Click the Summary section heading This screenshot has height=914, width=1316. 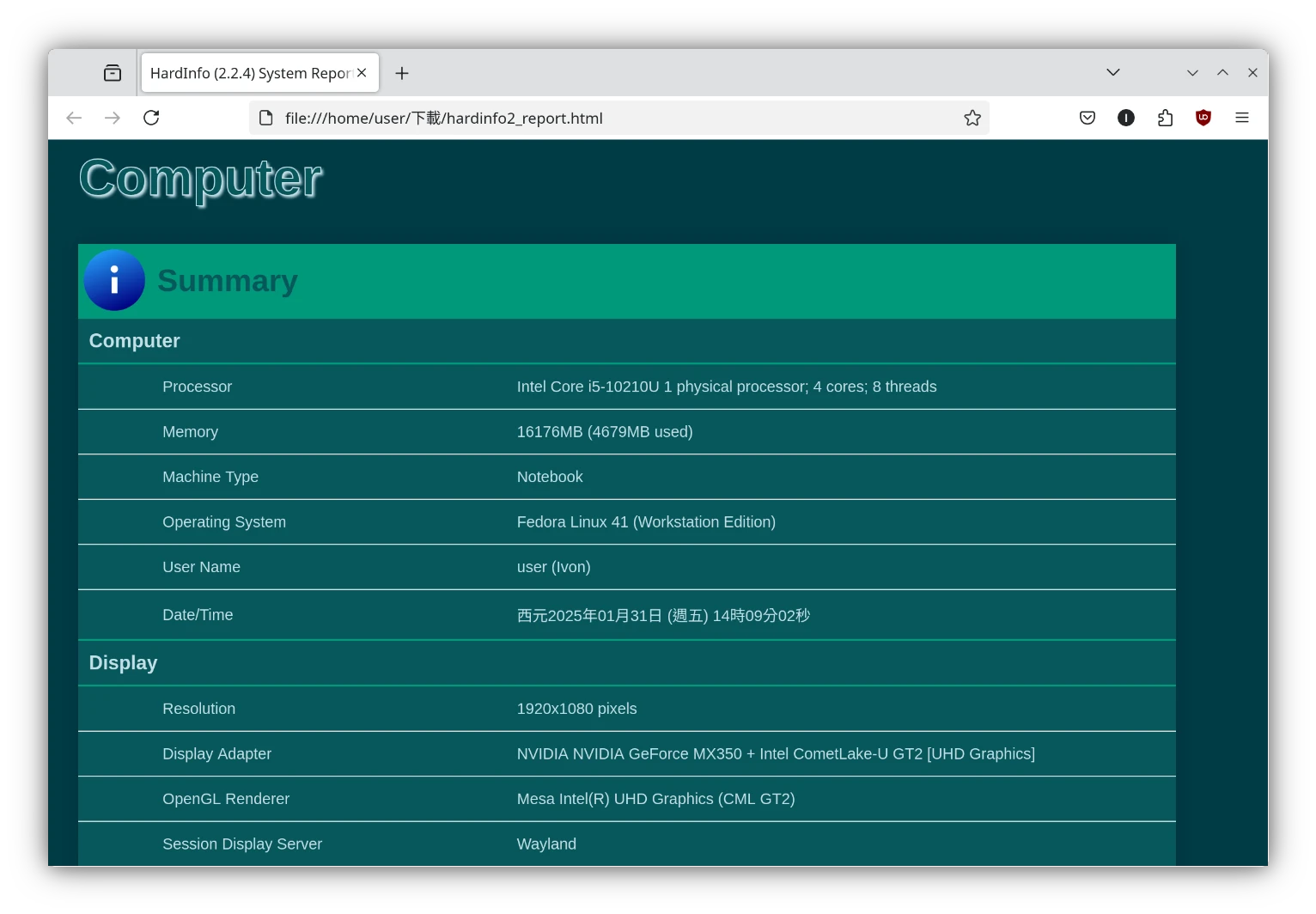coord(228,281)
